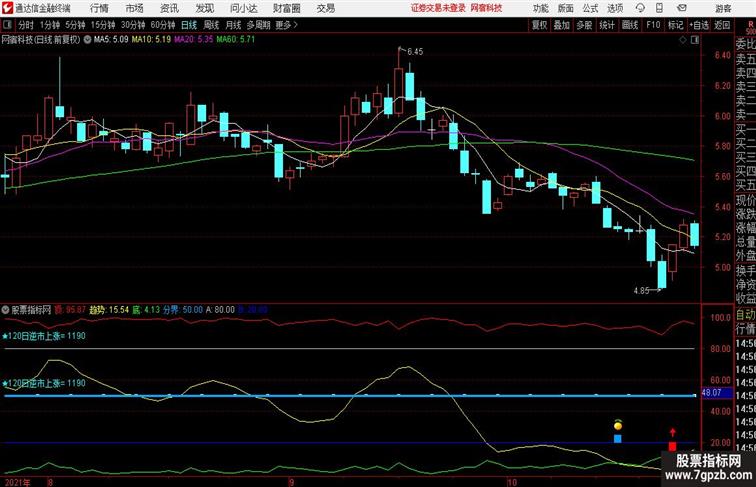Click the 证券交易未登录 login notice
Screen dimensions: 756x487
click(438, 8)
